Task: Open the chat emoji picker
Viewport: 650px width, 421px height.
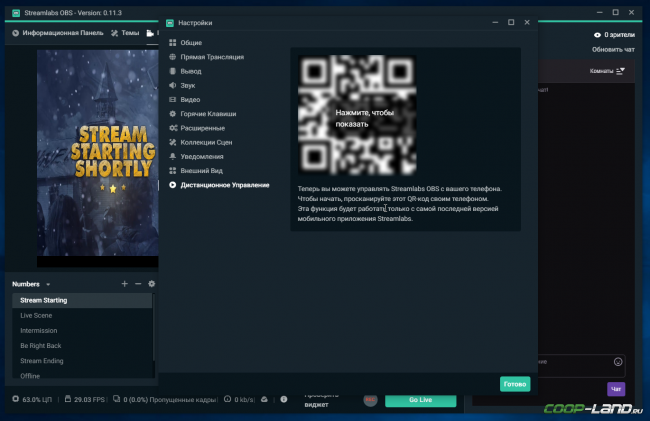Action: 618,362
